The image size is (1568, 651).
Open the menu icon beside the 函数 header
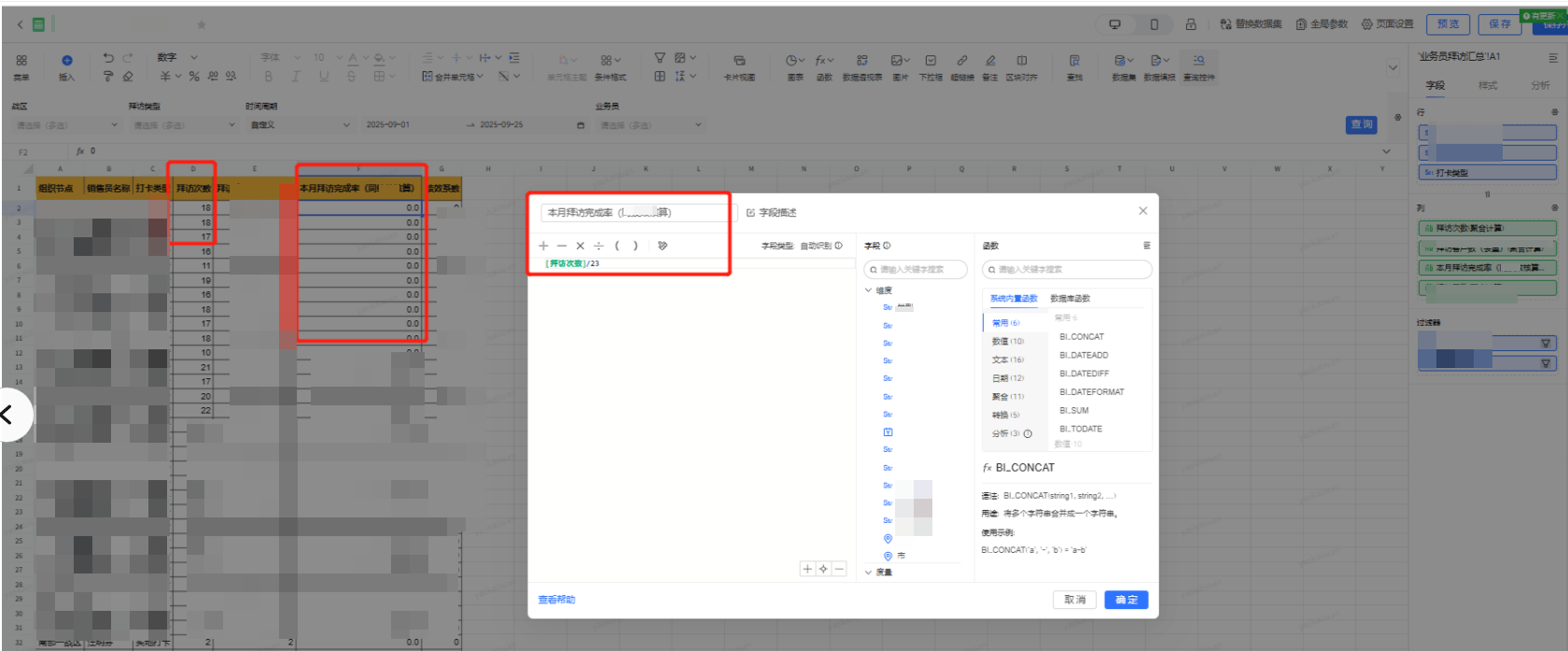click(1146, 246)
